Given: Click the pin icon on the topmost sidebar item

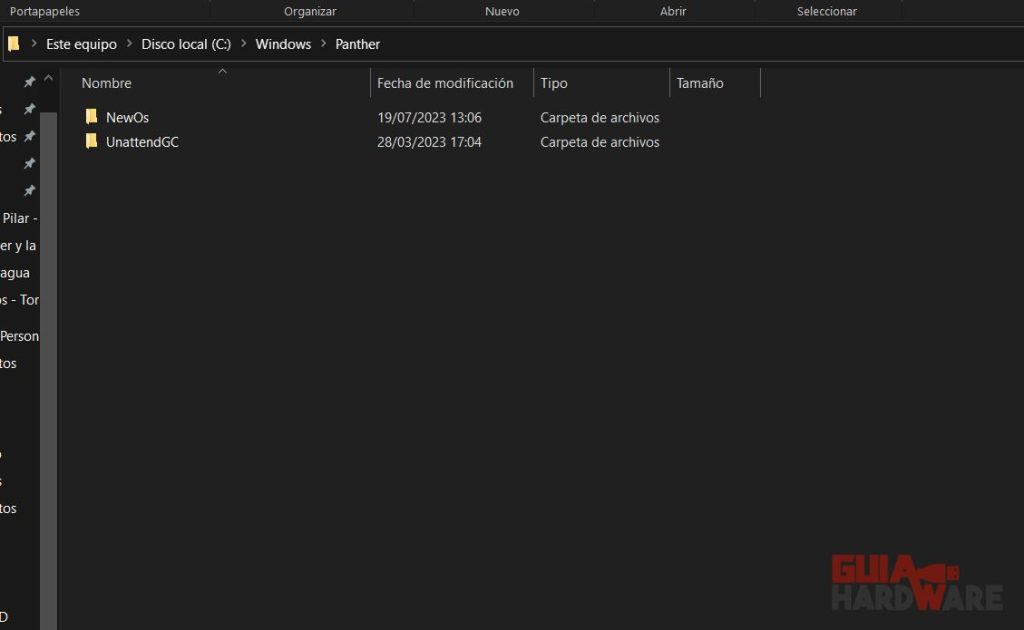Looking at the screenshot, I should (x=29, y=82).
